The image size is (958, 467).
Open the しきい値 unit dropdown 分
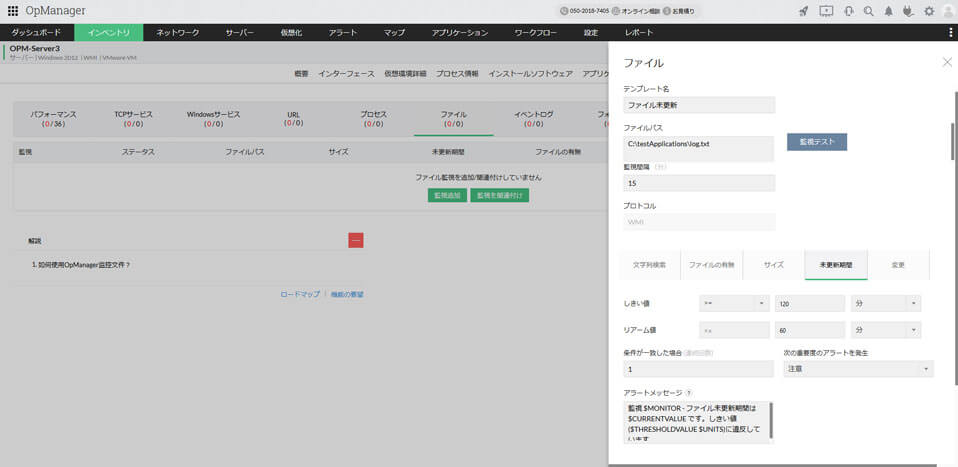tap(886, 303)
